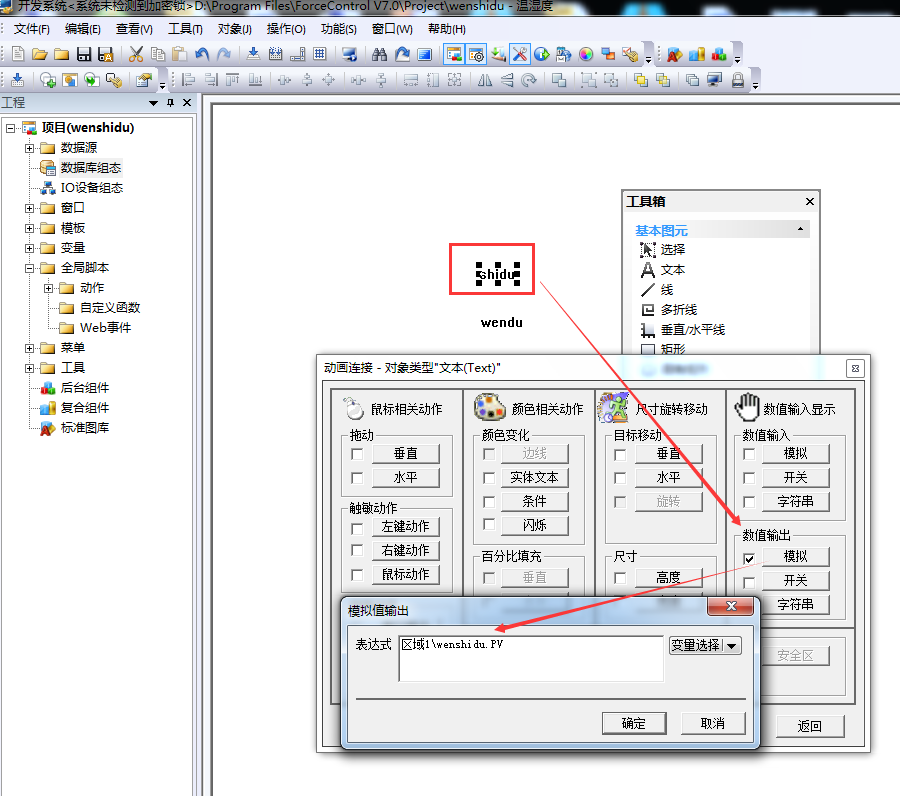Click 确定 in 模拟值输出 dialog

click(x=634, y=724)
